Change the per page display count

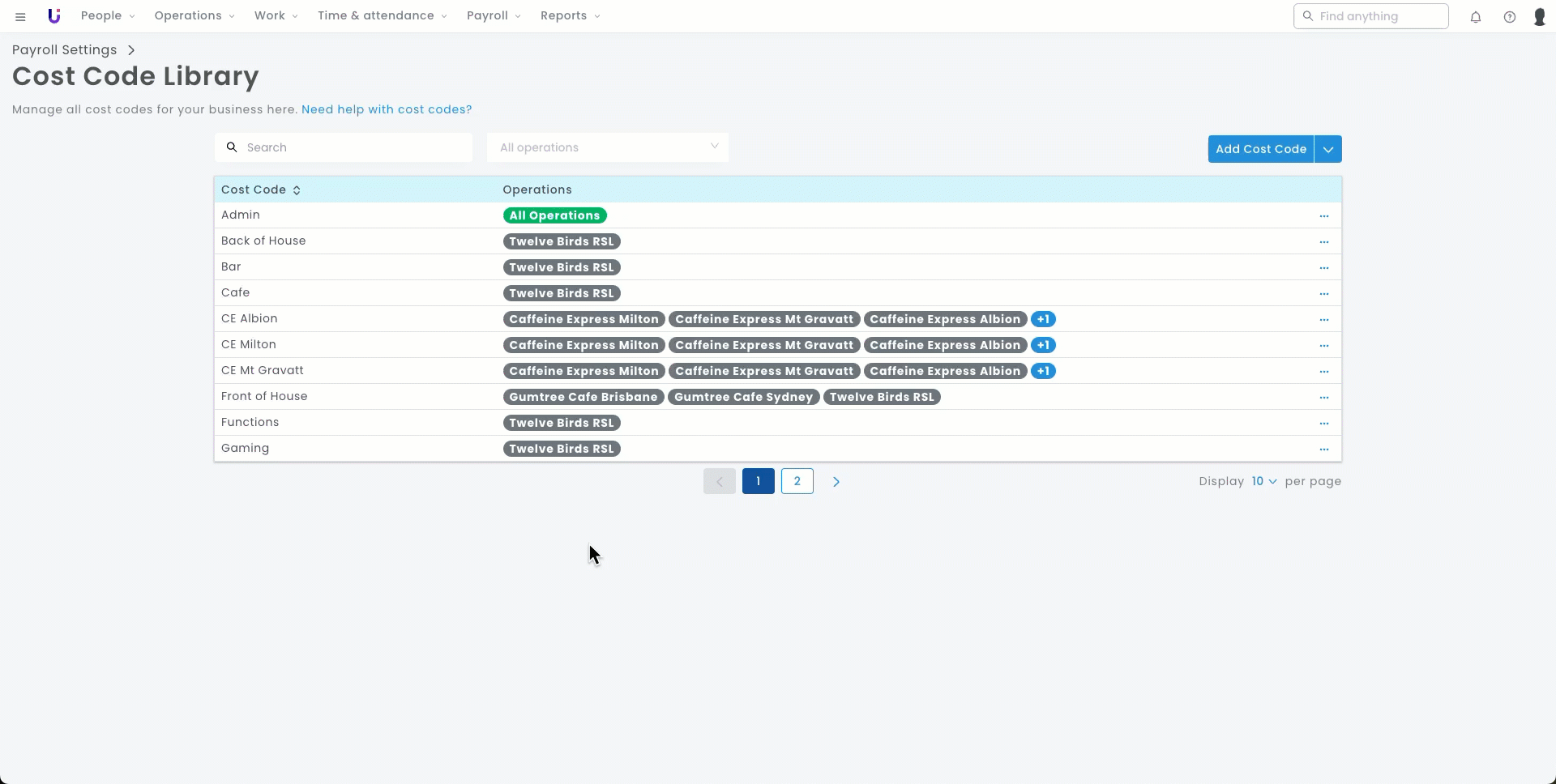click(x=1263, y=481)
